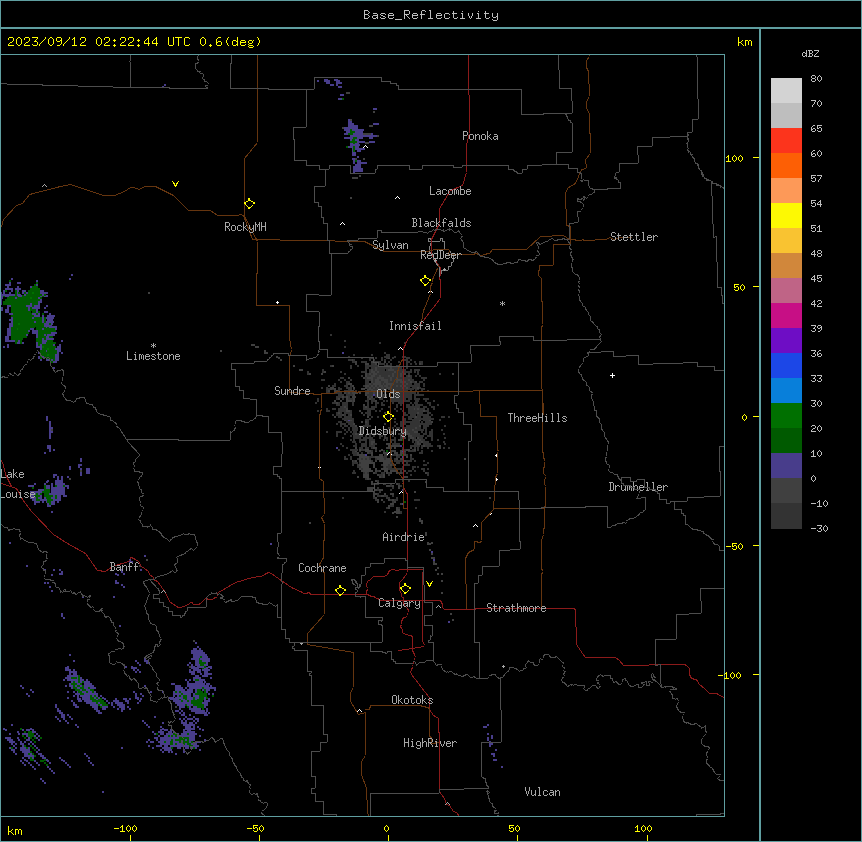Screen dimensions: 862x842
Task: Select the Lacombe town label
Action: tap(450, 191)
